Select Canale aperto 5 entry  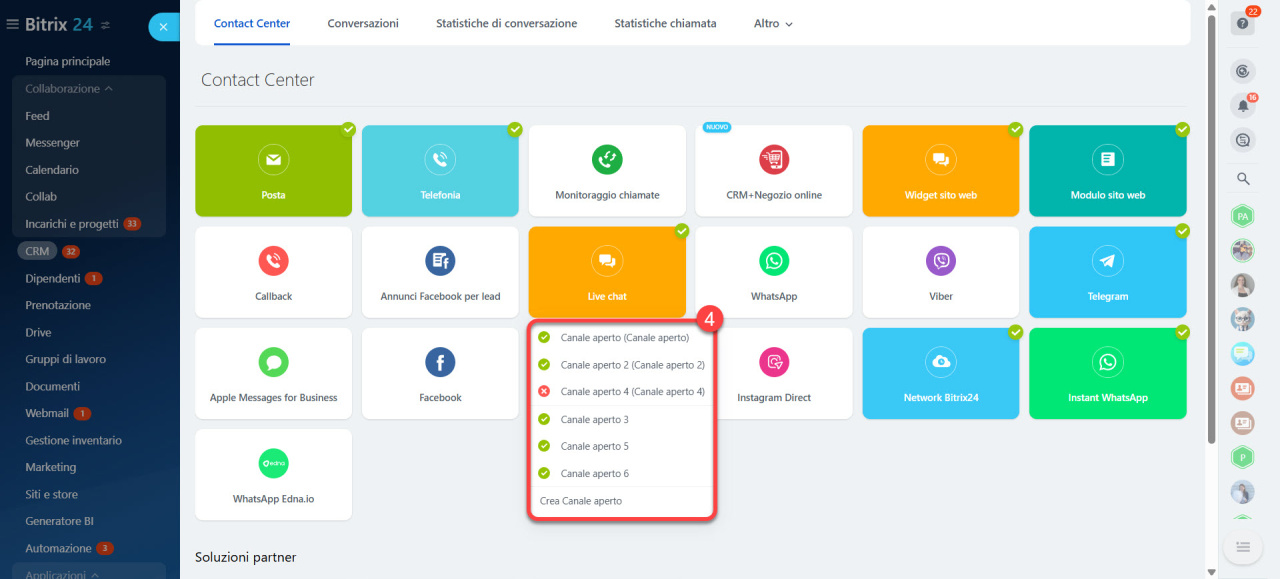click(622, 446)
